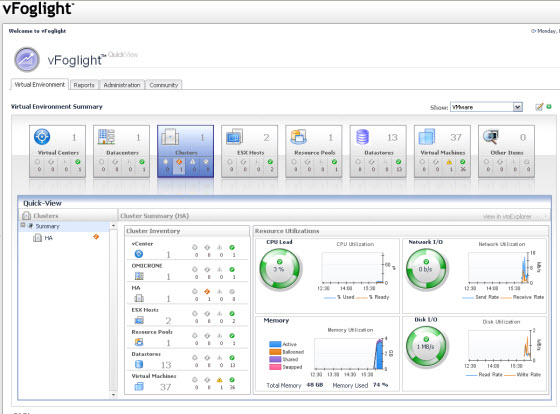Click the Datastores icon in Cluster Inventory
The image size is (560, 414).
pos(139,364)
